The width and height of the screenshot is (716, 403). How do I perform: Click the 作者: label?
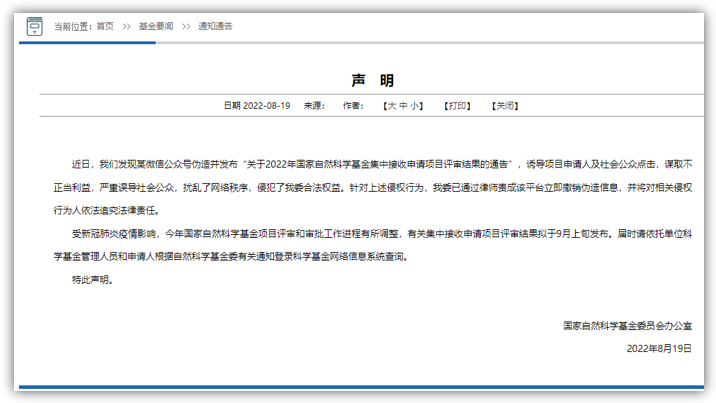coord(353,106)
